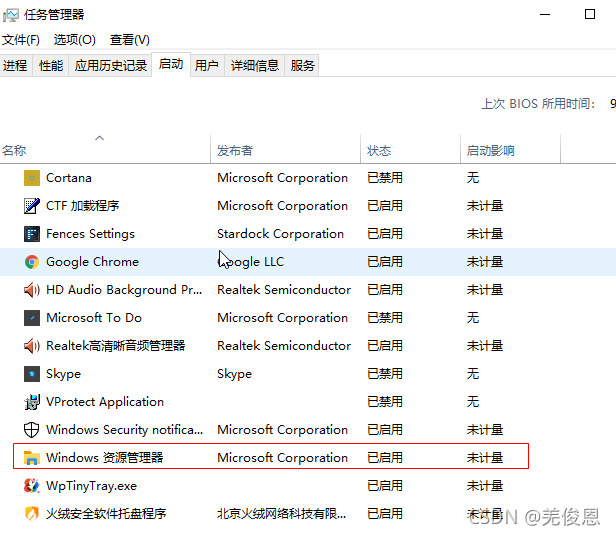Select the Realtek高清晰音频管理器 row name
Viewport: 616px width, 535px height.
coord(116,346)
